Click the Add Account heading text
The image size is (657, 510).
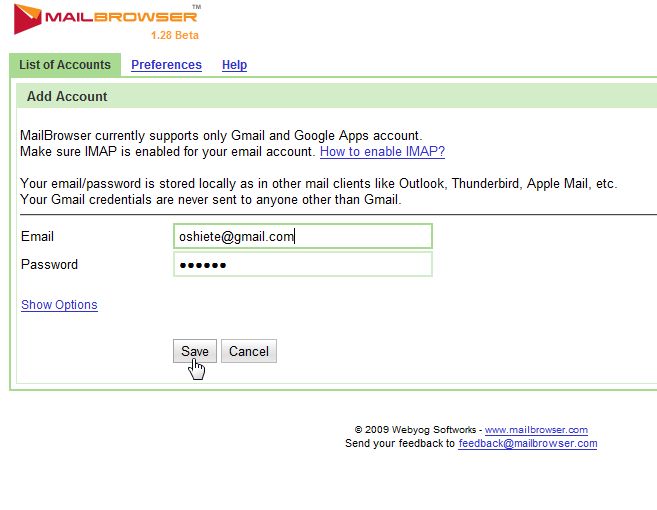pyautogui.click(x=67, y=96)
